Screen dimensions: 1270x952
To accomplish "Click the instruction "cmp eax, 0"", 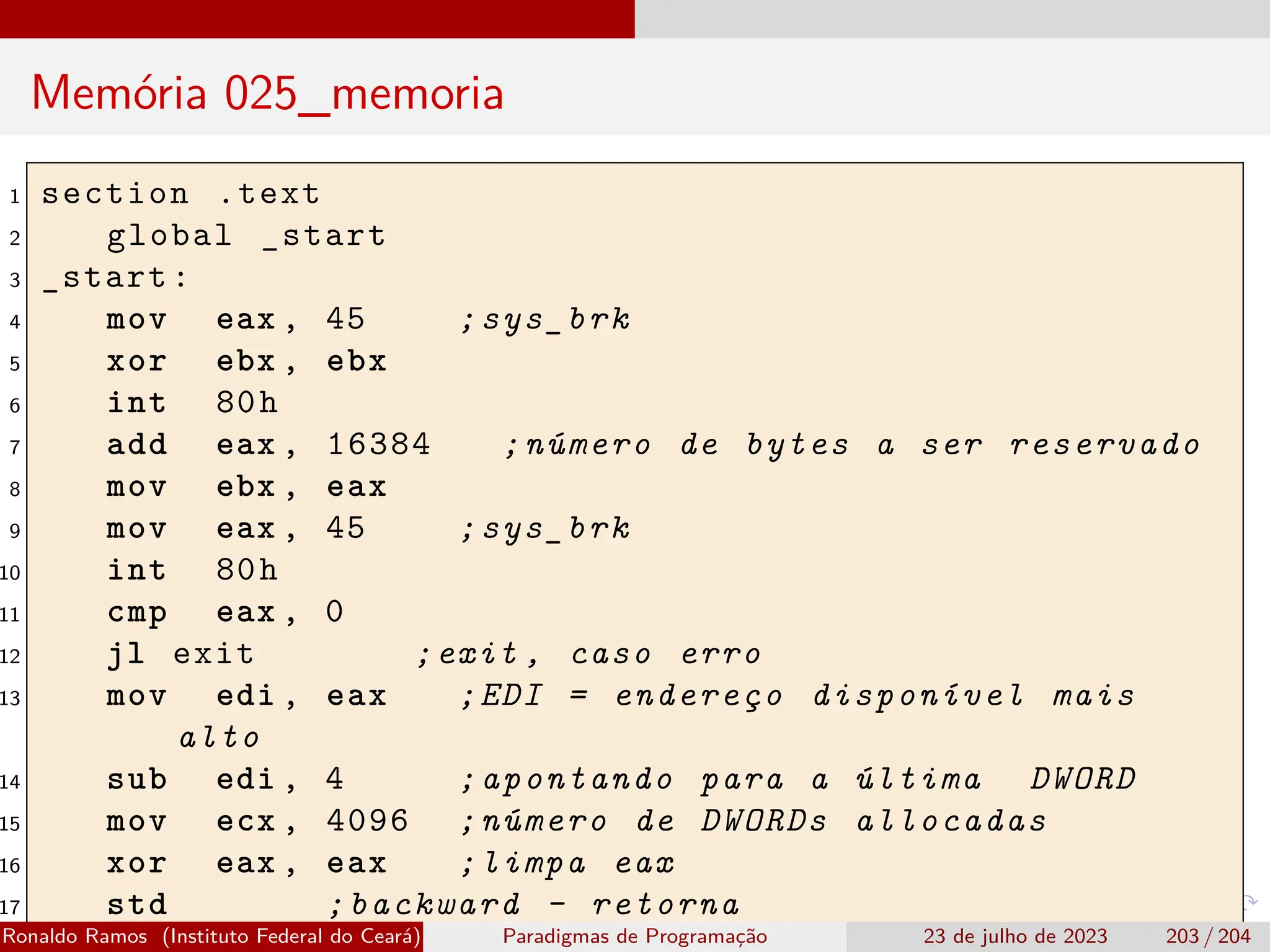I will click(x=225, y=612).
